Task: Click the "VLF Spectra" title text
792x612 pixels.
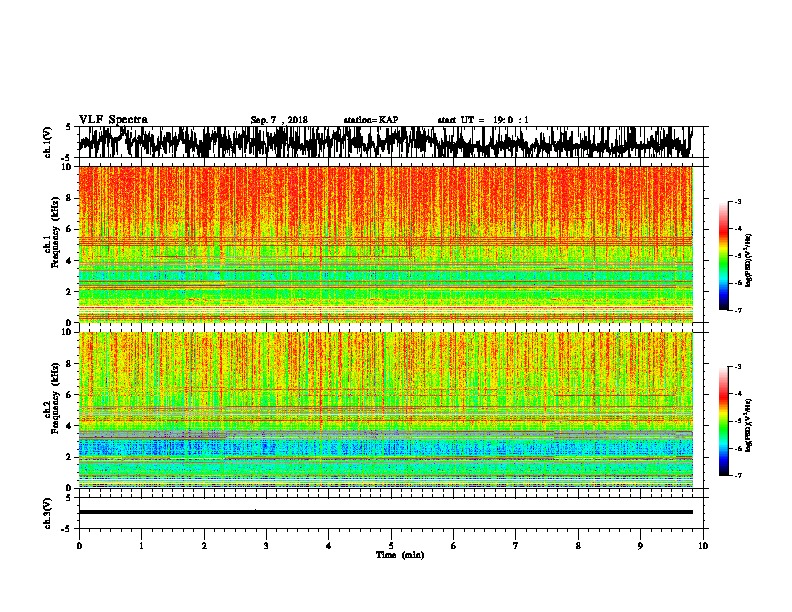Action: tap(113, 120)
